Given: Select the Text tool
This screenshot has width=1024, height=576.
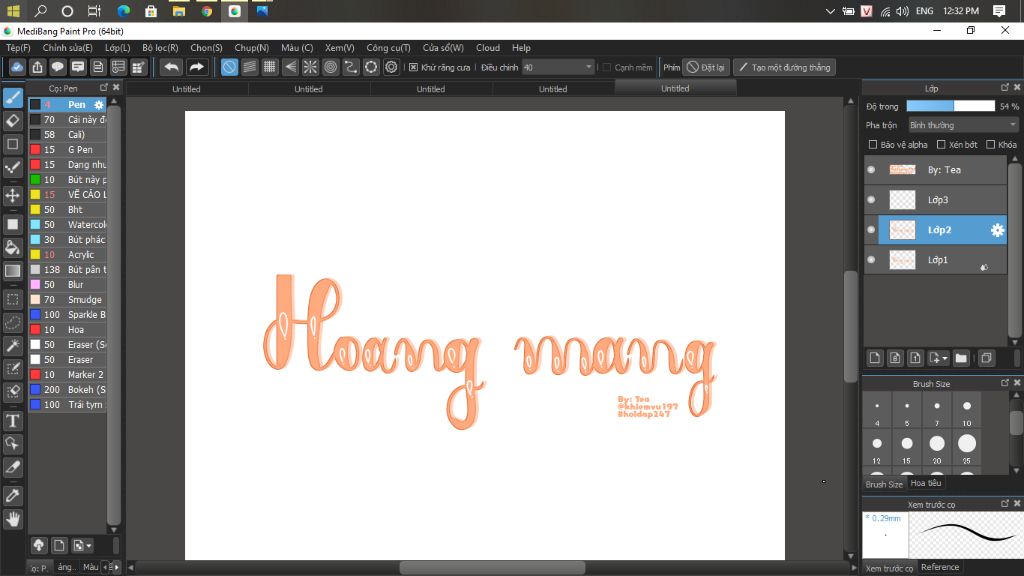Looking at the screenshot, I should 12,421.
